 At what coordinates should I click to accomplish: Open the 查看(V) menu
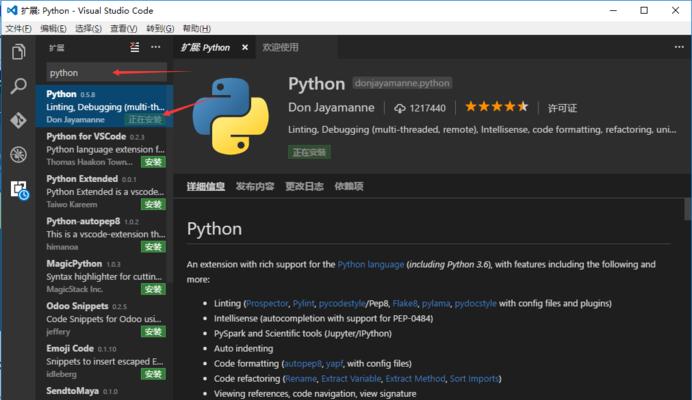(124, 29)
